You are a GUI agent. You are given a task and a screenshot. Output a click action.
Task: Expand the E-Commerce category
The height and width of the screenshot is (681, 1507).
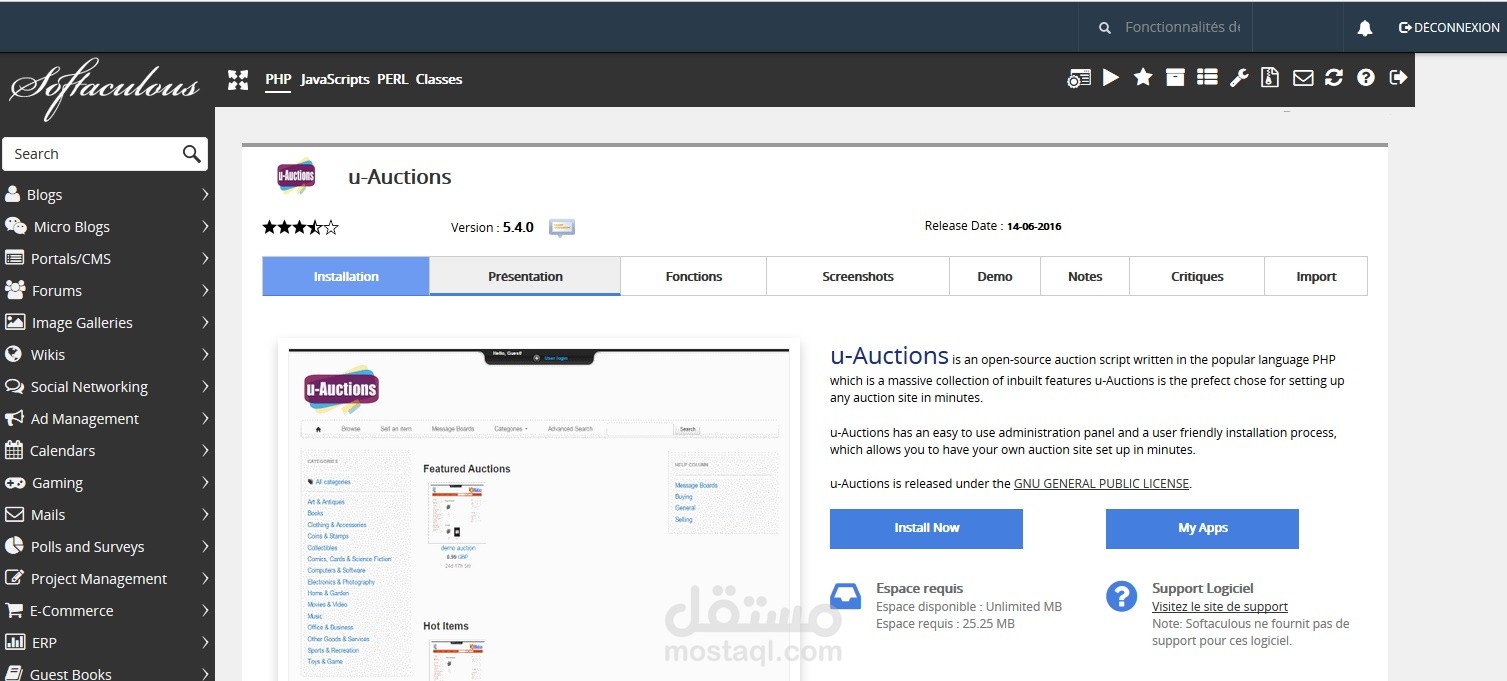(107, 610)
